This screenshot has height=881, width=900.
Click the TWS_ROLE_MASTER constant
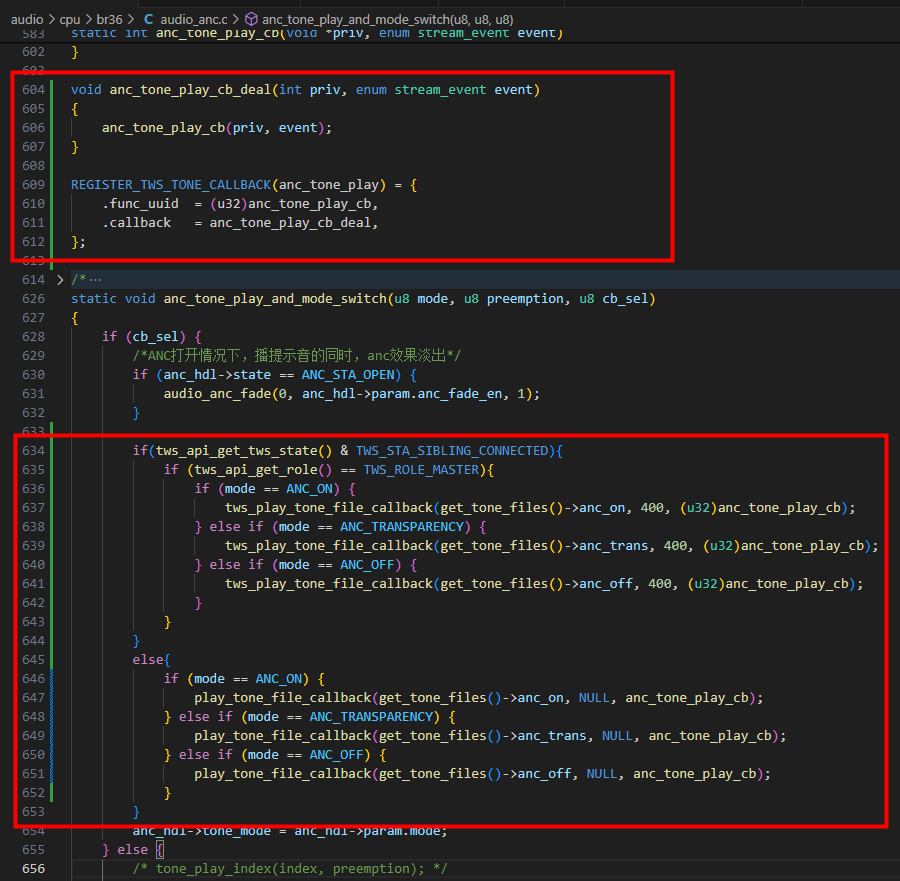click(421, 469)
